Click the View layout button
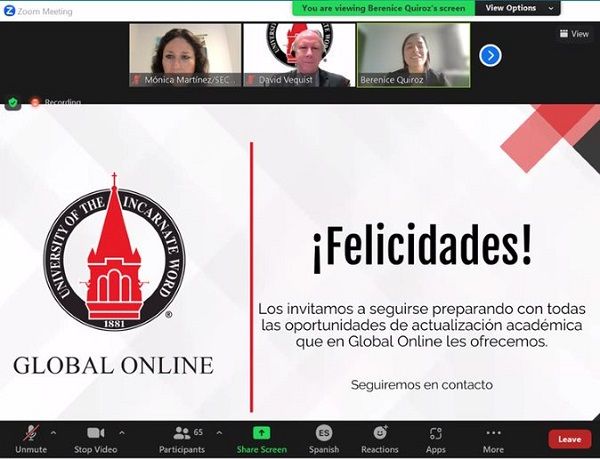The width and height of the screenshot is (600, 459). (574, 34)
